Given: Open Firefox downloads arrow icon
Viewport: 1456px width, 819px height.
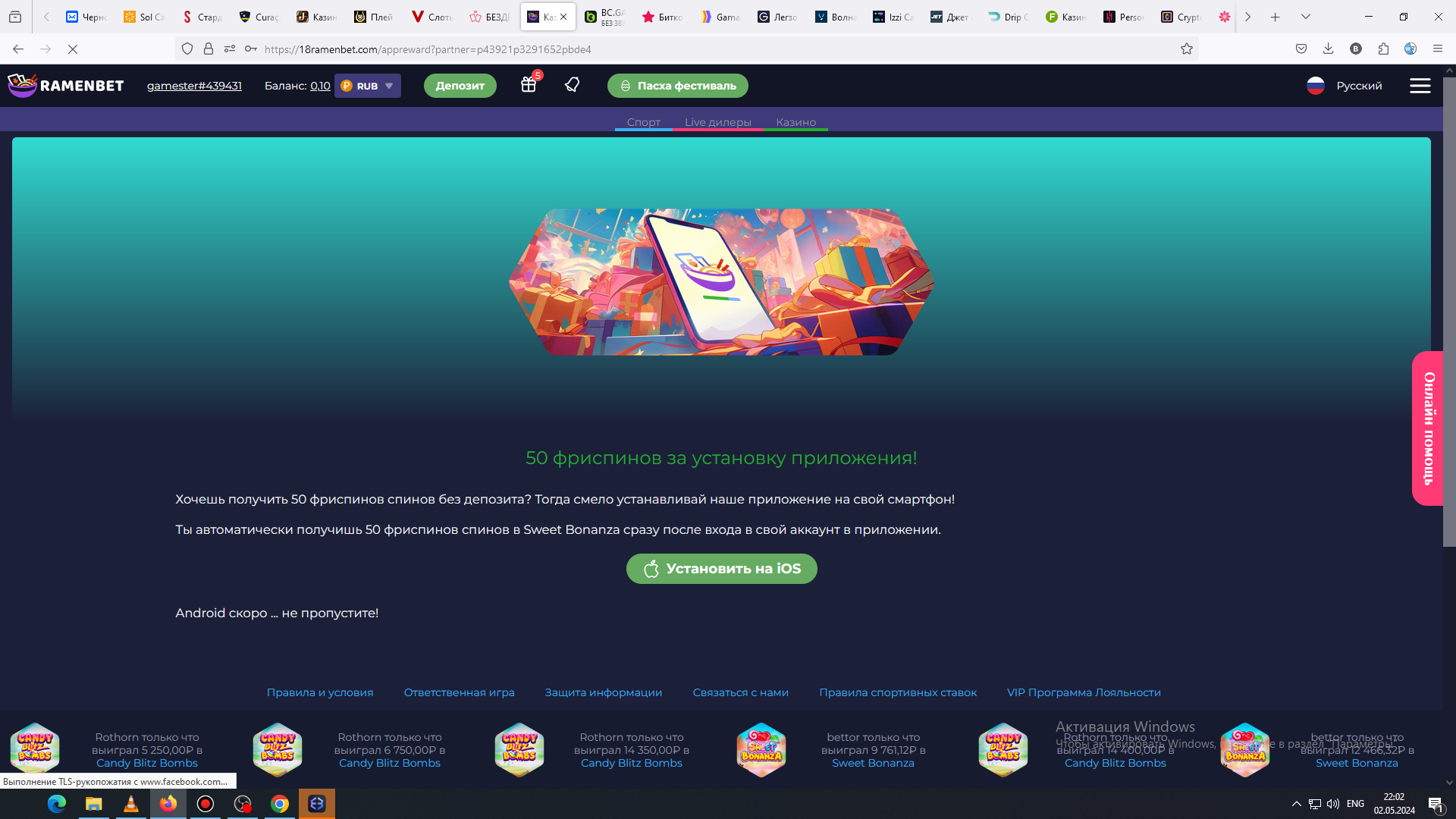Looking at the screenshot, I should point(1328,49).
